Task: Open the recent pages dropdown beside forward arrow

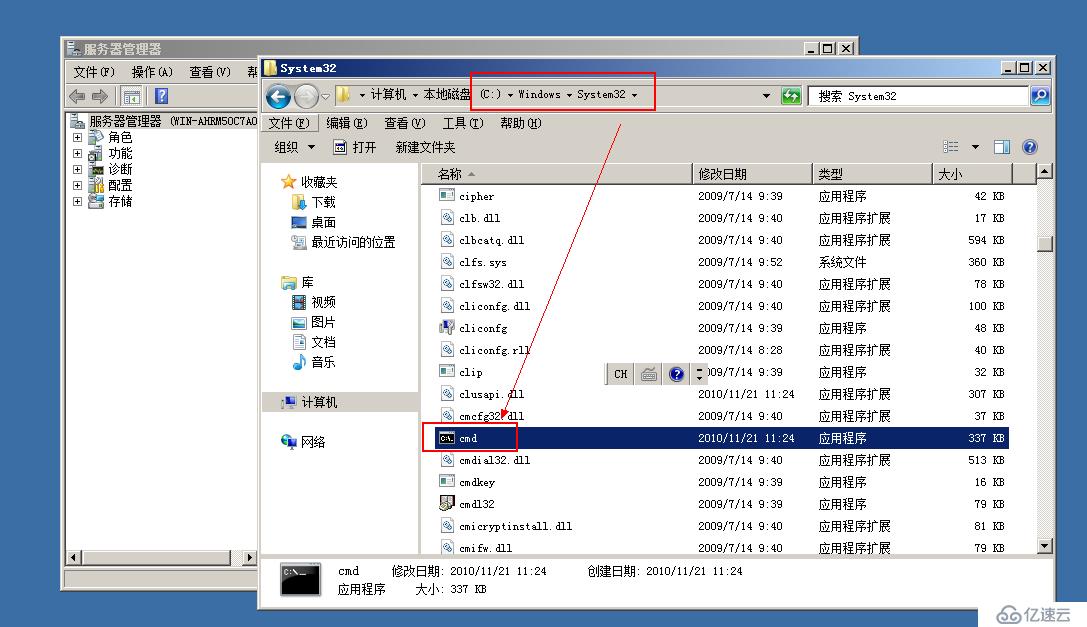Action: tap(325, 96)
